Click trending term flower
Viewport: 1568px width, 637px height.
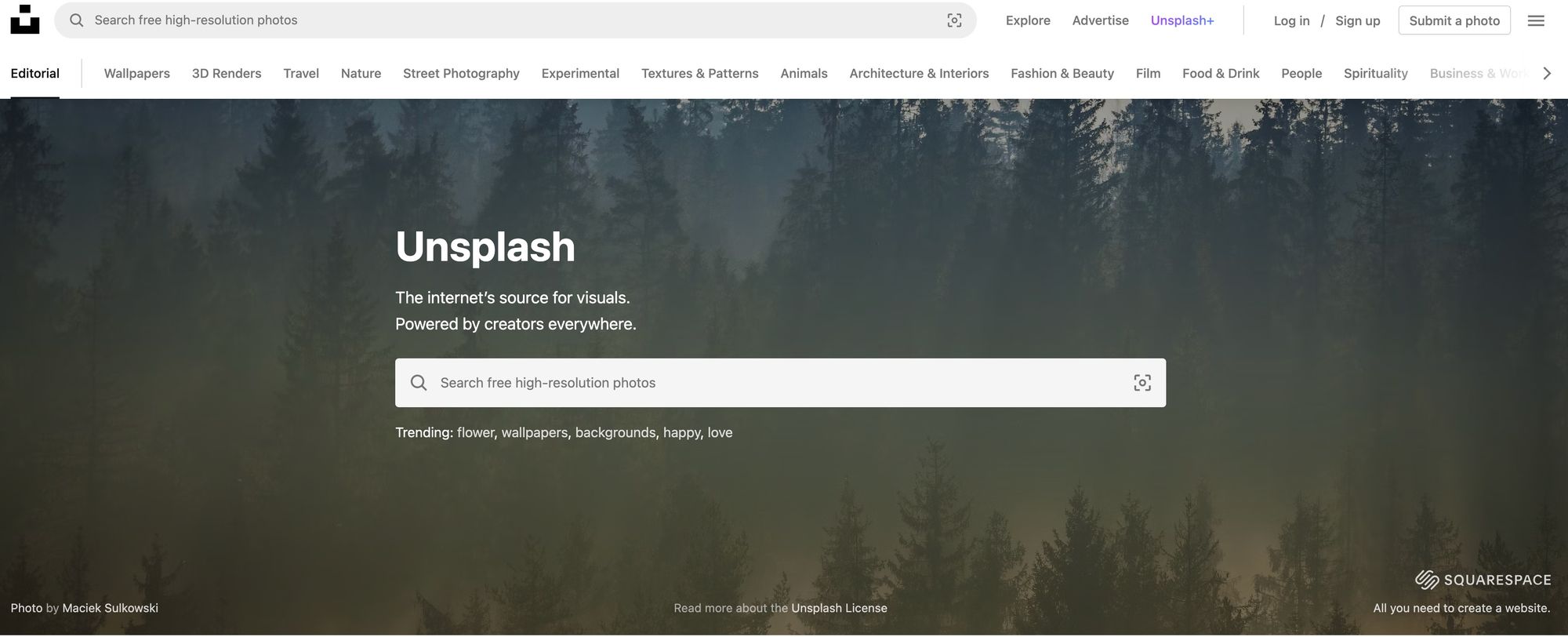tap(475, 432)
